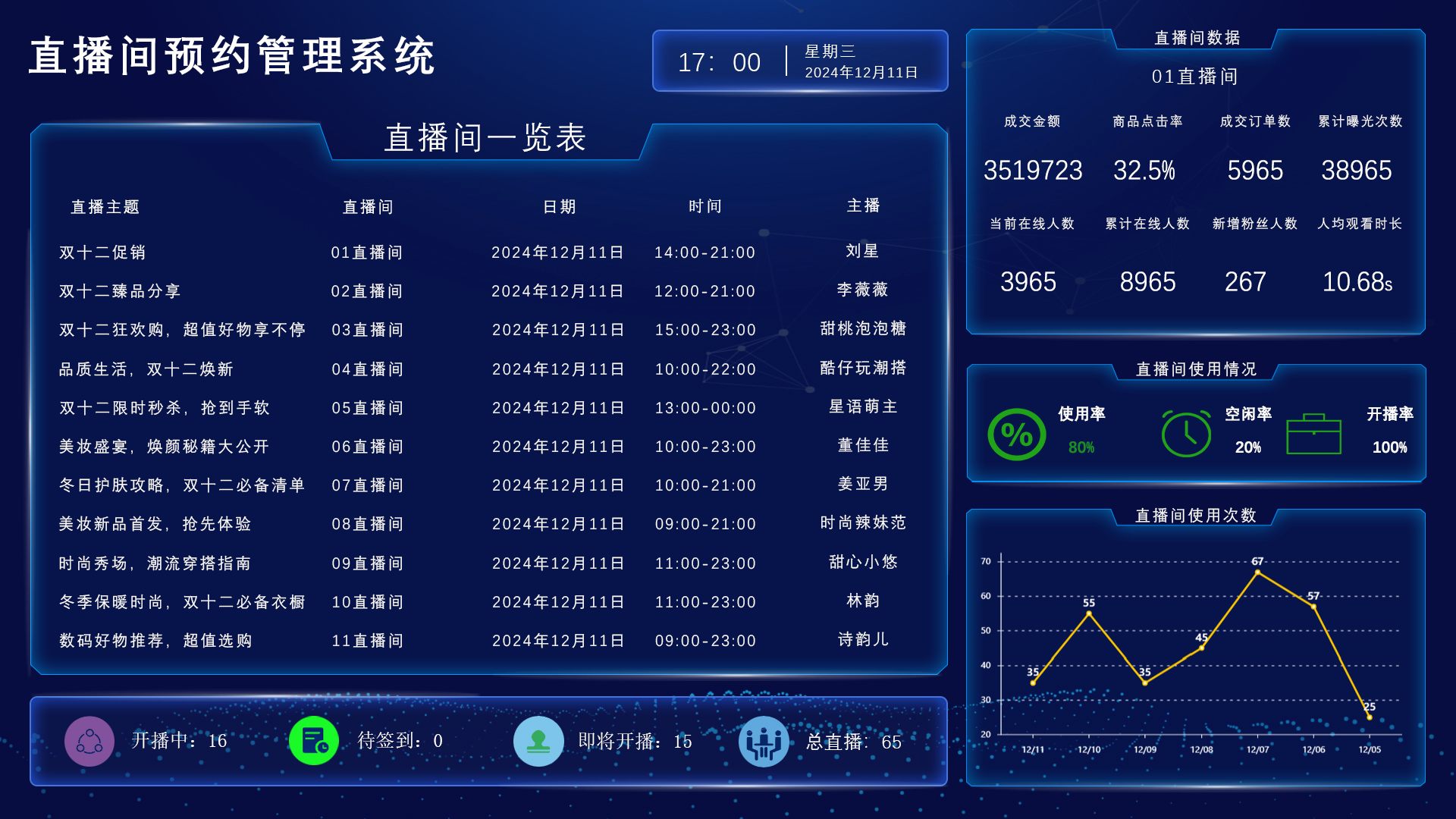Select the 双十二臻品分享 theme
This screenshot has height=819, width=1456.
tap(120, 291)
